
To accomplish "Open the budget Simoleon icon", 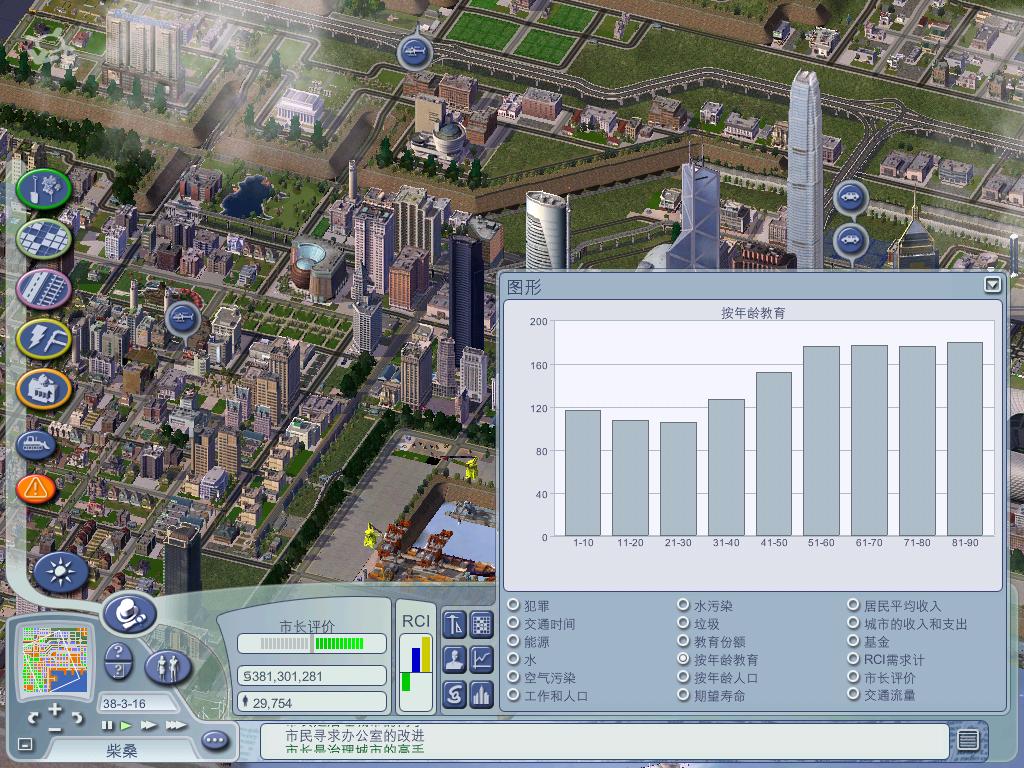I will click(x=455, y=694).
